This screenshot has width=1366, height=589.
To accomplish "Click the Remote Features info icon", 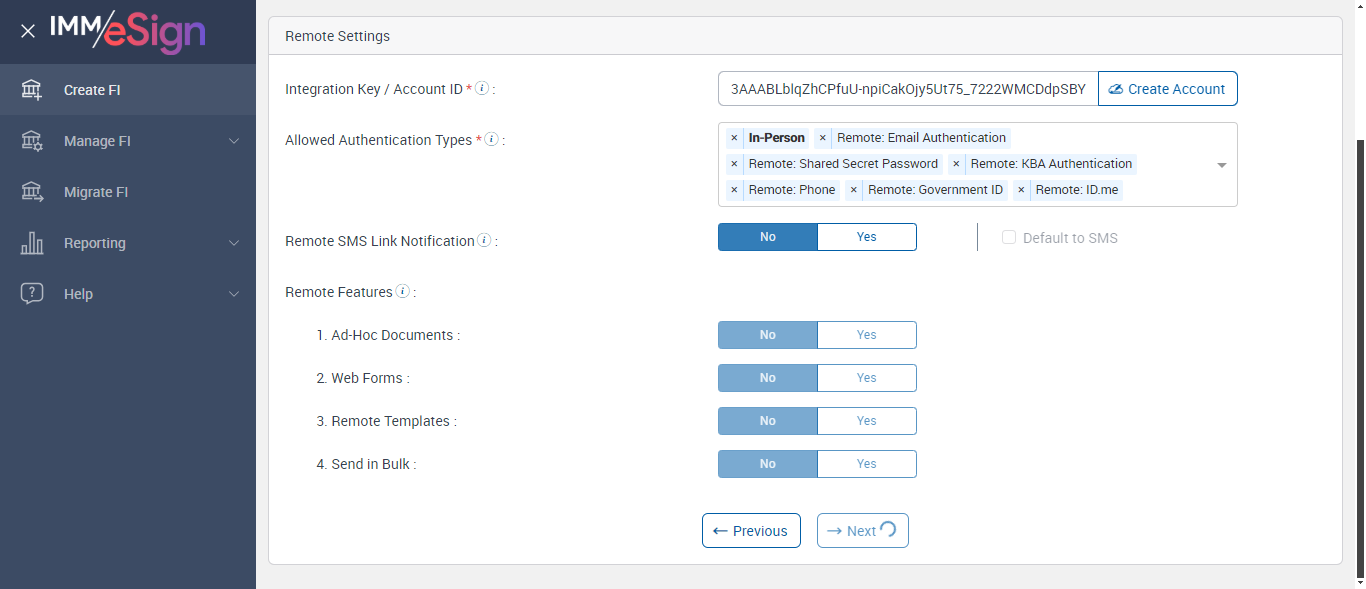I will pos(402,291).
